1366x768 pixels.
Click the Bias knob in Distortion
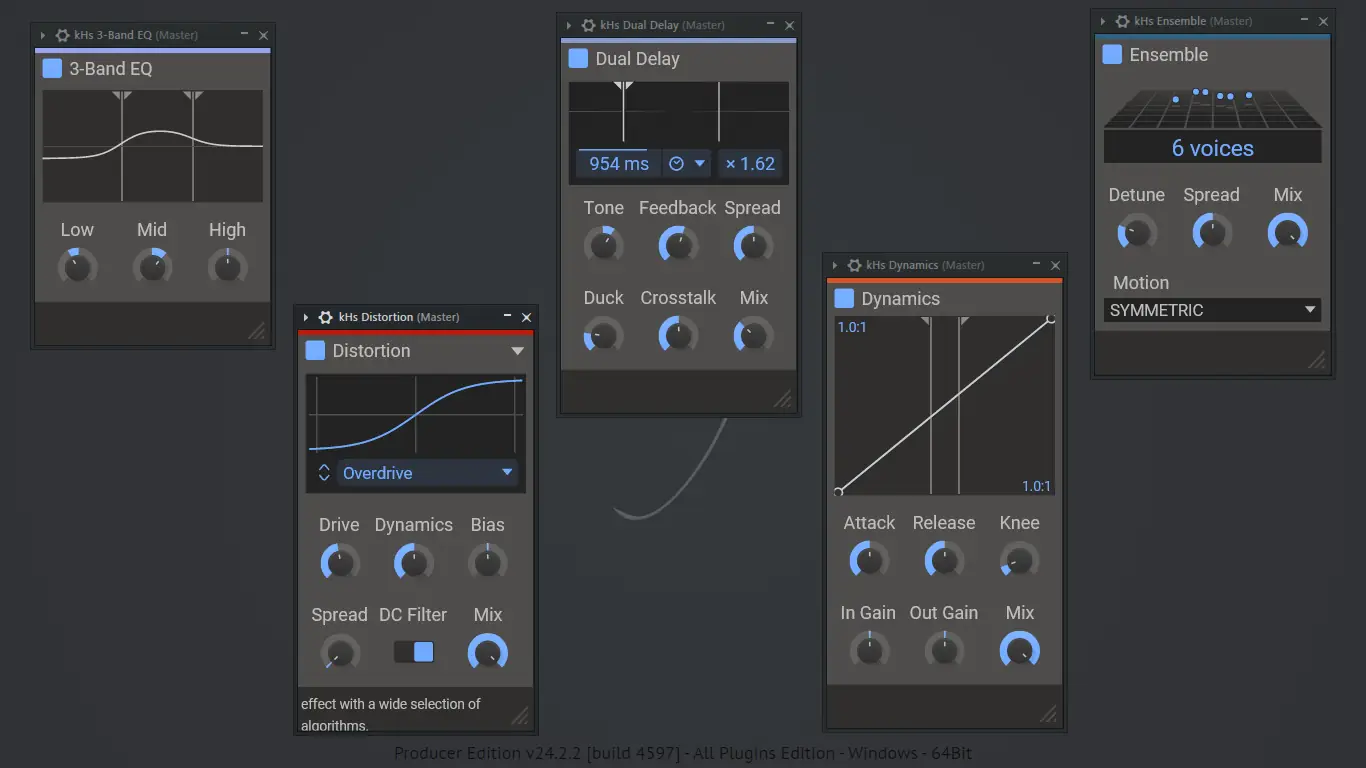click(488, 562)
